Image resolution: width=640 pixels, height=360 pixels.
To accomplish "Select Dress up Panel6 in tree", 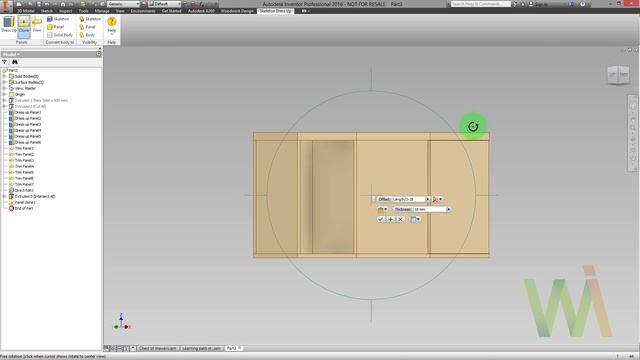I will pyautogui.click(x=25, y=142).
